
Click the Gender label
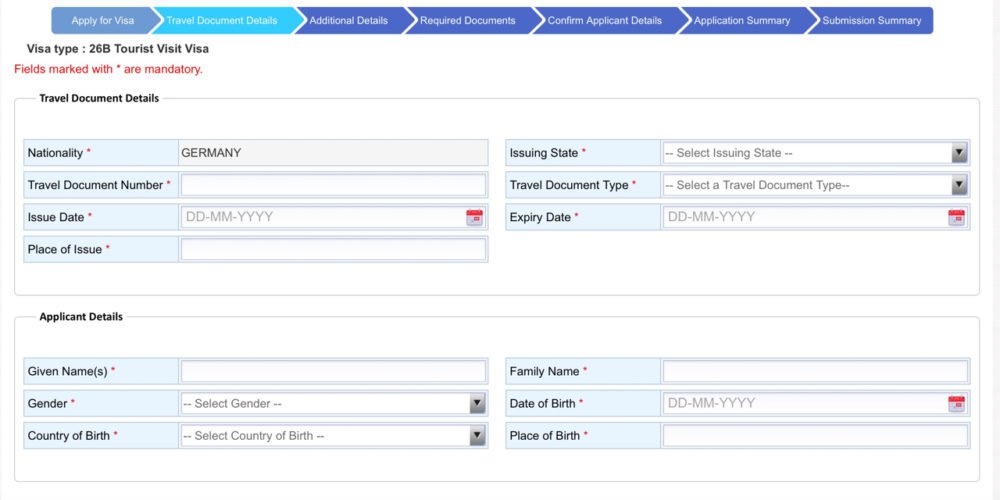(x=48, y=404)
